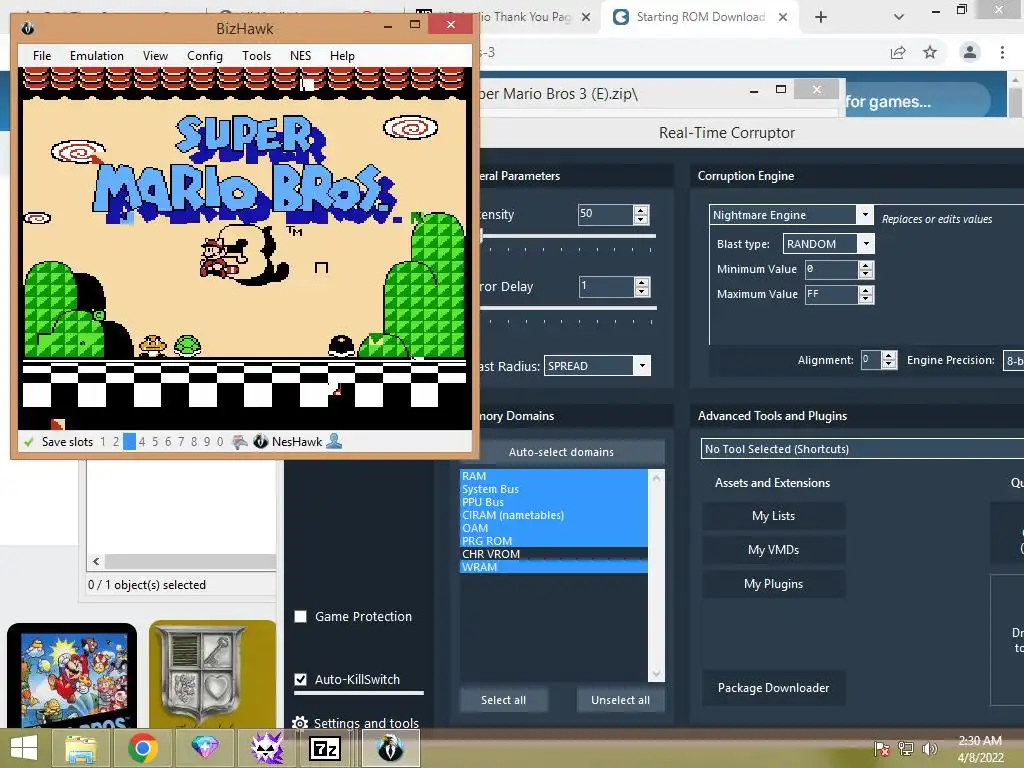Toggle the RAM memory domain
Viewport: 1024px width, 768px height.
click(x=554, y=476)
